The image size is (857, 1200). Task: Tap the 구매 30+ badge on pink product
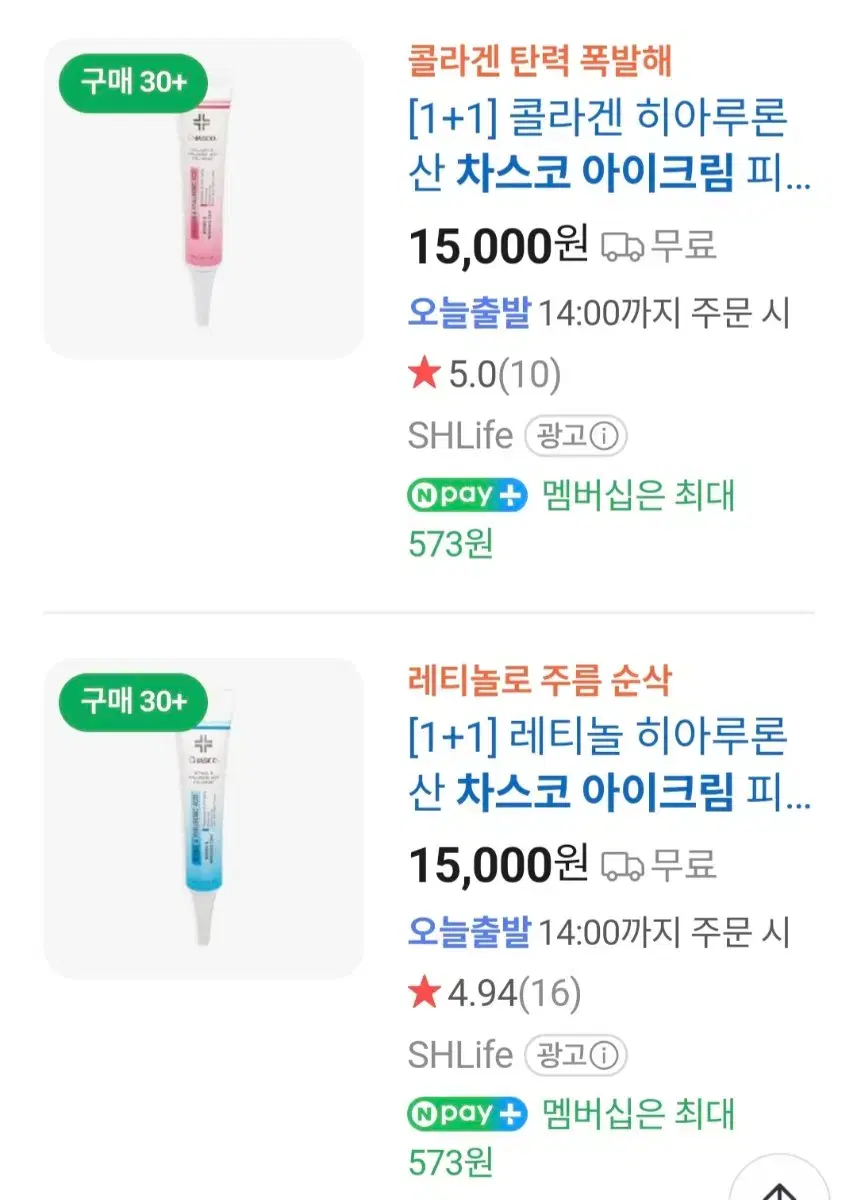click(x=133, y=82)
